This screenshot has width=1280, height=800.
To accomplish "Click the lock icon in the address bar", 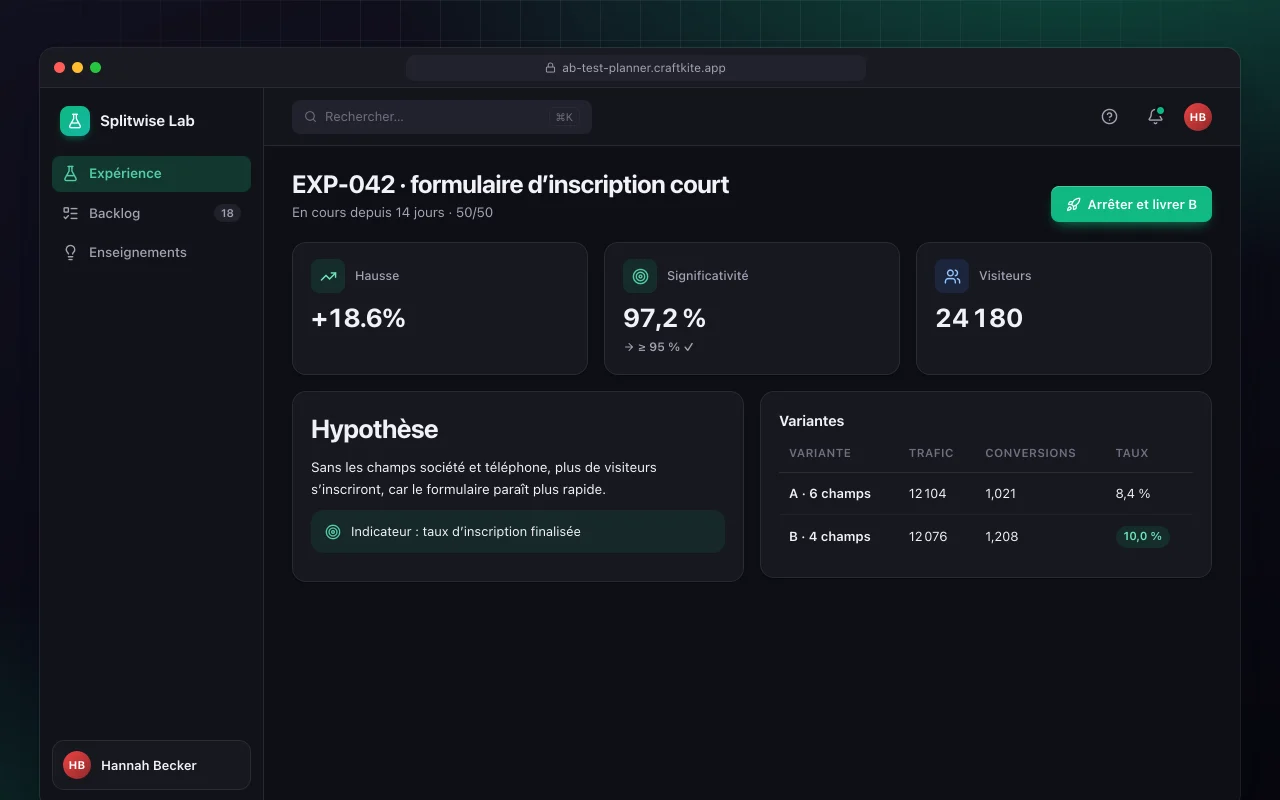I will [550, 68].
